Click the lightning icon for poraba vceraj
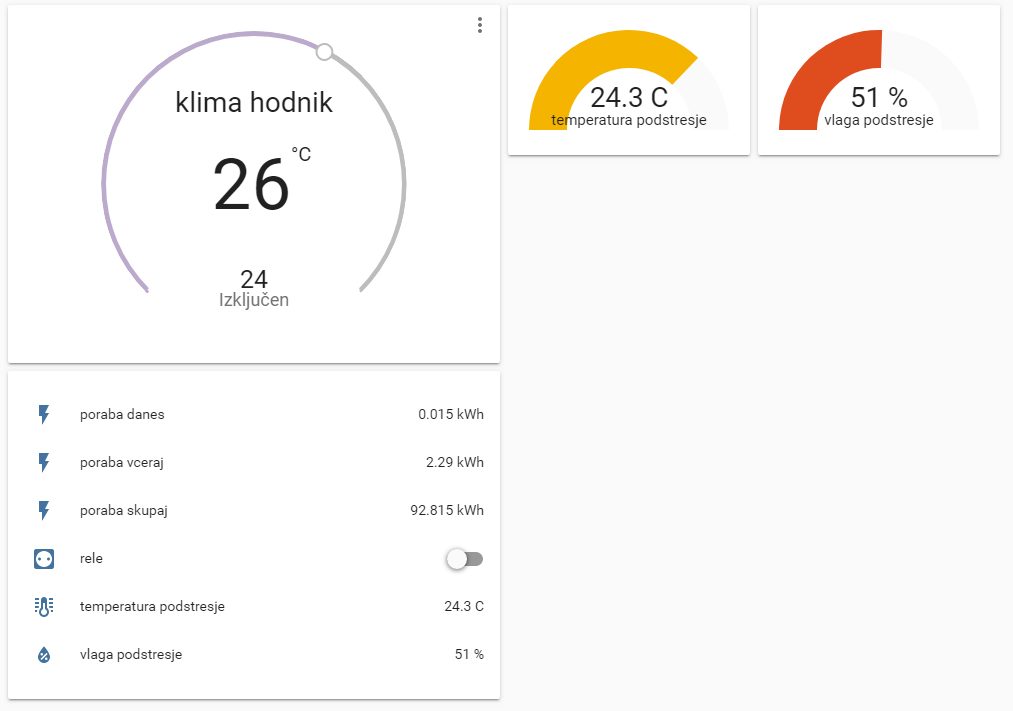The height and width of the screenshot is (711, 1013). 43,462
